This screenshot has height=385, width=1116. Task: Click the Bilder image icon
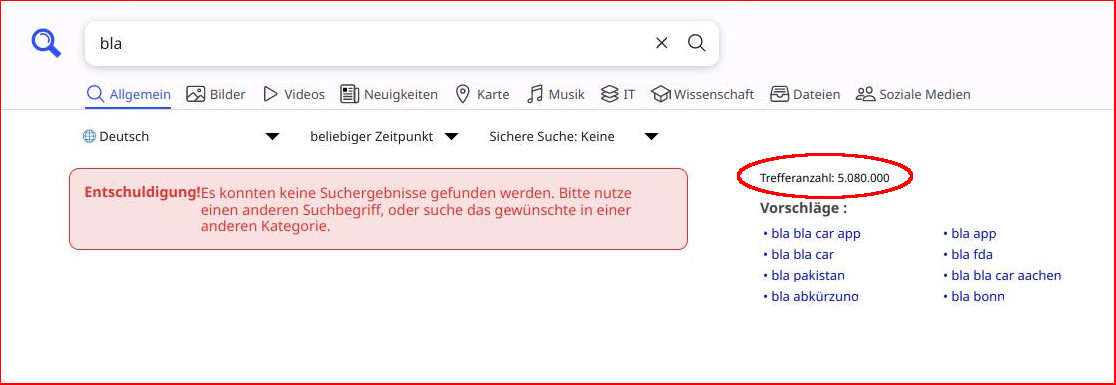coord(196,94)
